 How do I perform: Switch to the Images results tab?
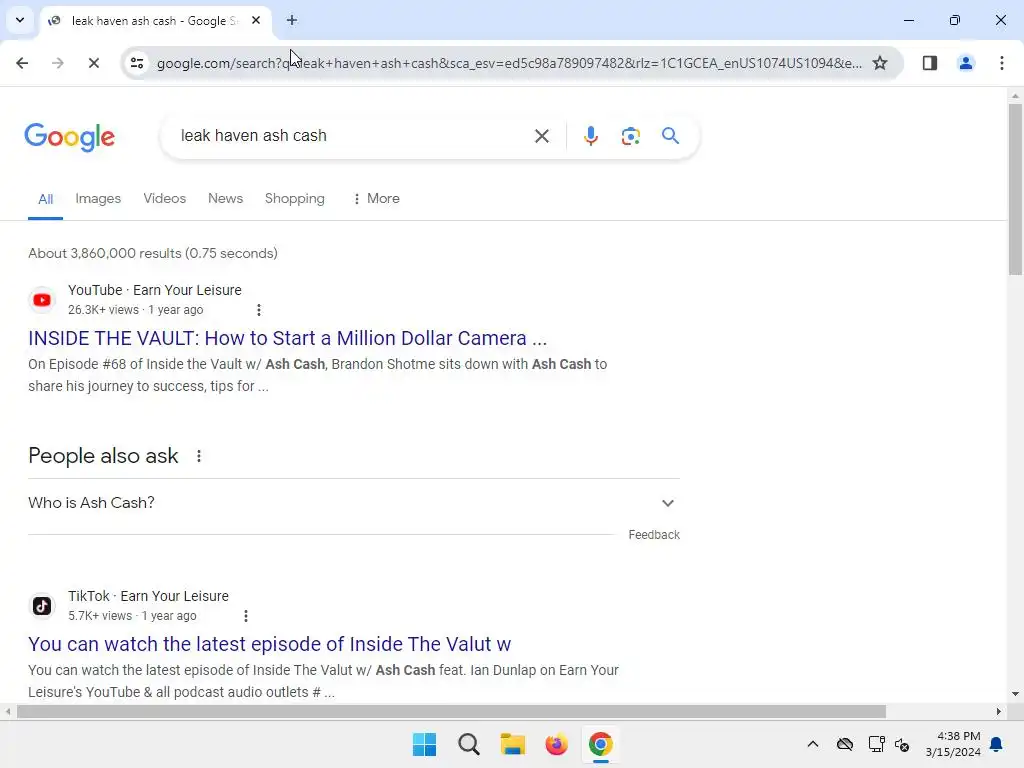98,199
